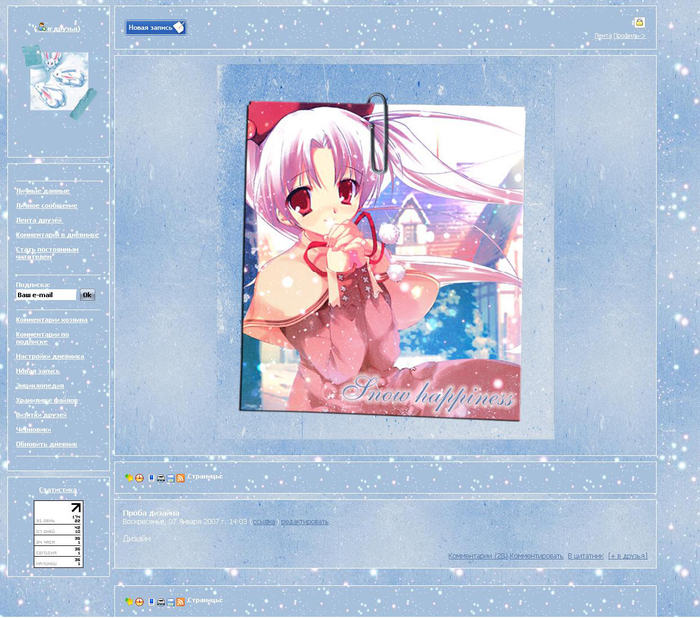Click the post title "Проба дизайна"

pyautogui.click(x=151, y=513)
